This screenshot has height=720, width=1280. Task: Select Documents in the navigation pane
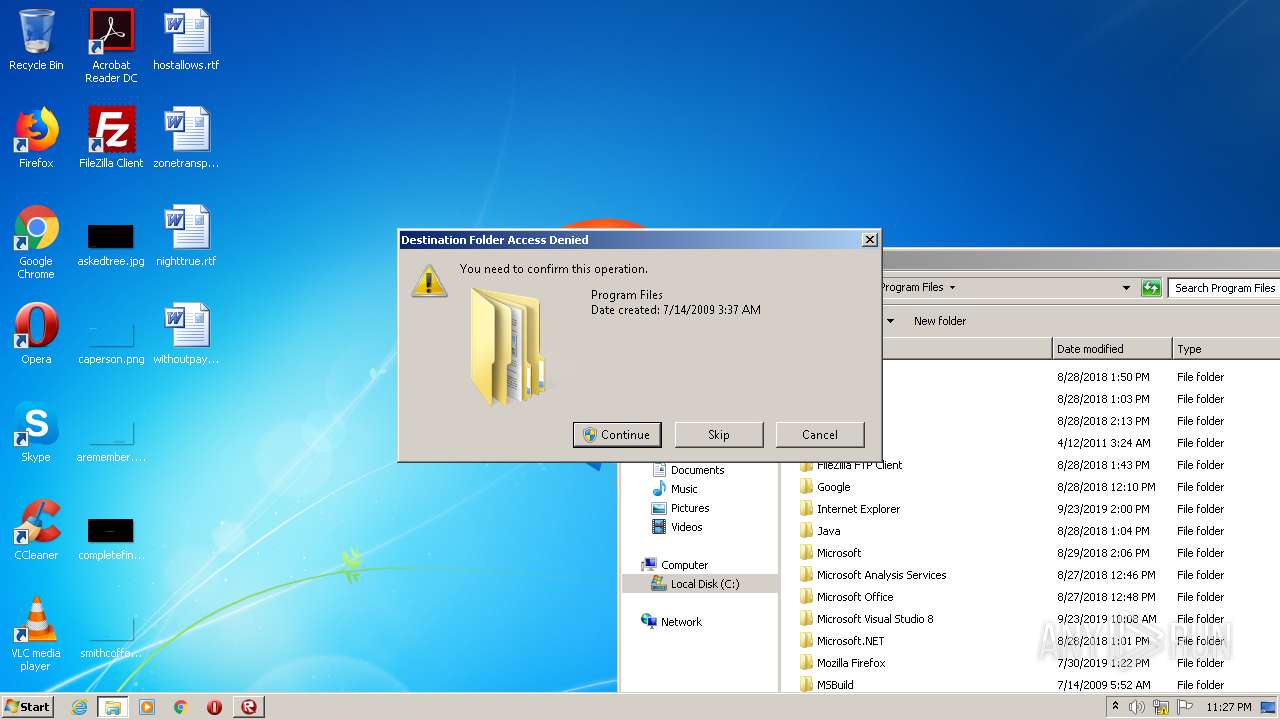coord(697,470)
